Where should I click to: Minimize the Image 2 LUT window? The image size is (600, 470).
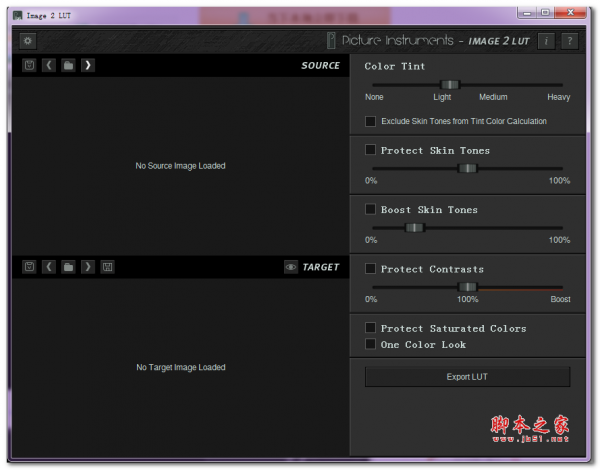coord(527,13)
